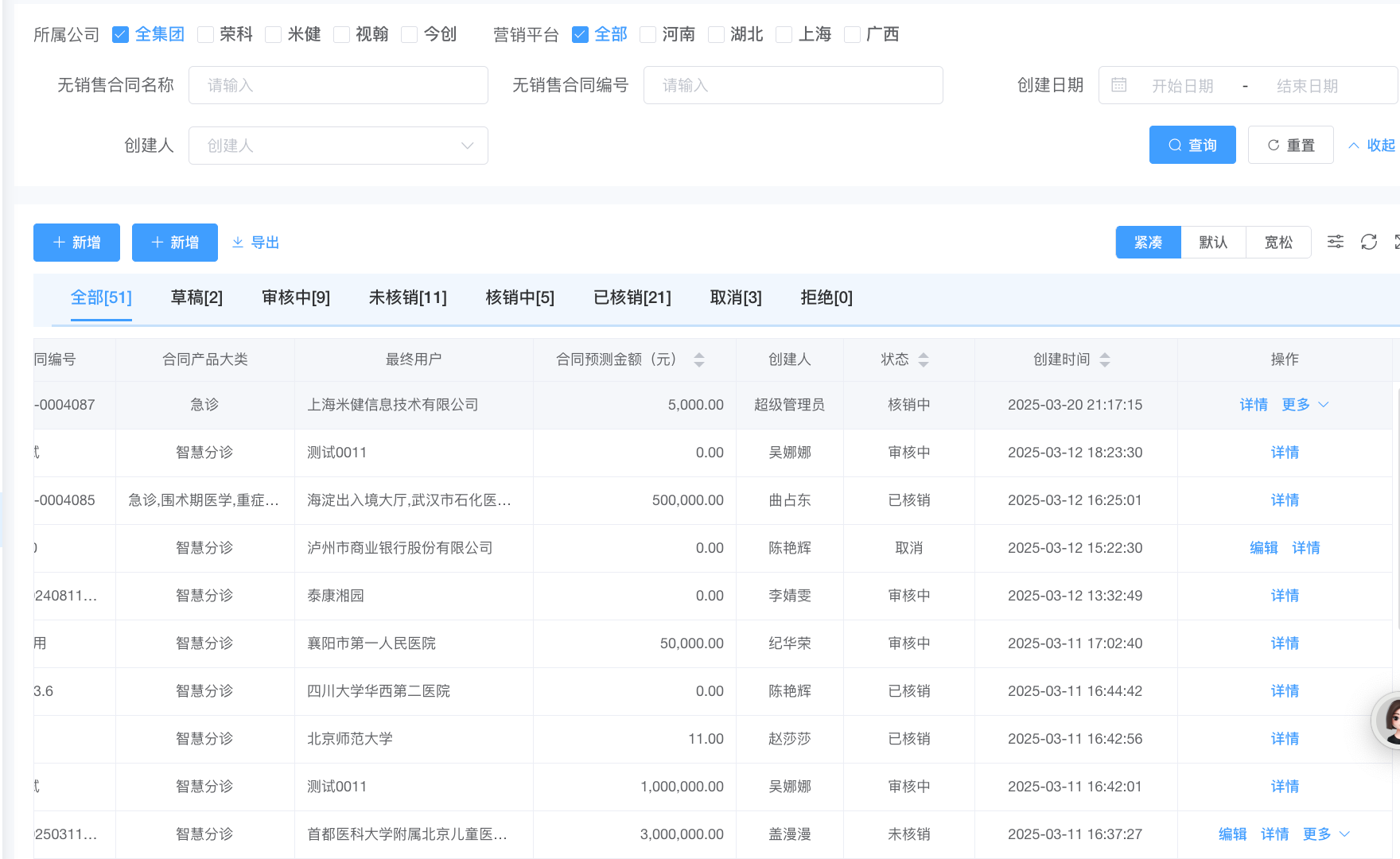The width and height of the screenshot is (1400, 859).
Task: Uncheck the 全集团 company checkbox
Action: pos(121,34)
